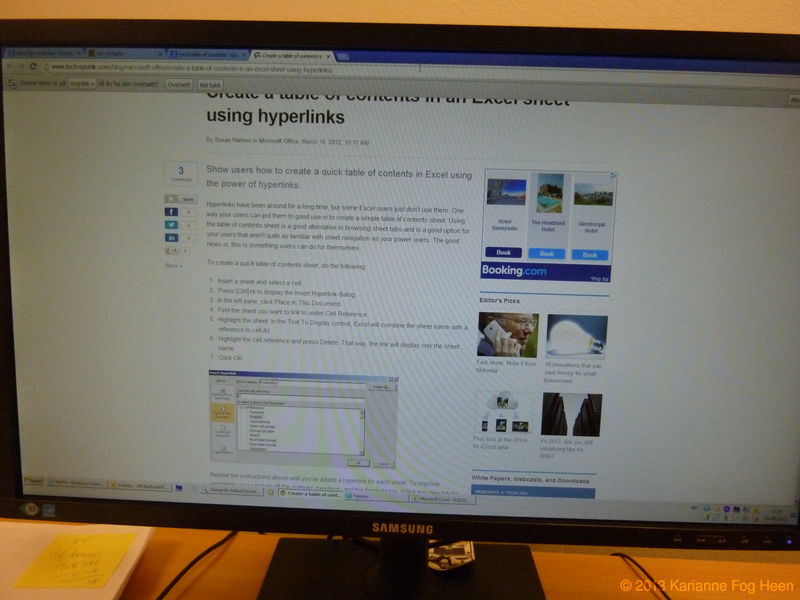Click 'To create a quick table of contents sheet' line
Screen dimensions: 800x600
tap(286, 264)
